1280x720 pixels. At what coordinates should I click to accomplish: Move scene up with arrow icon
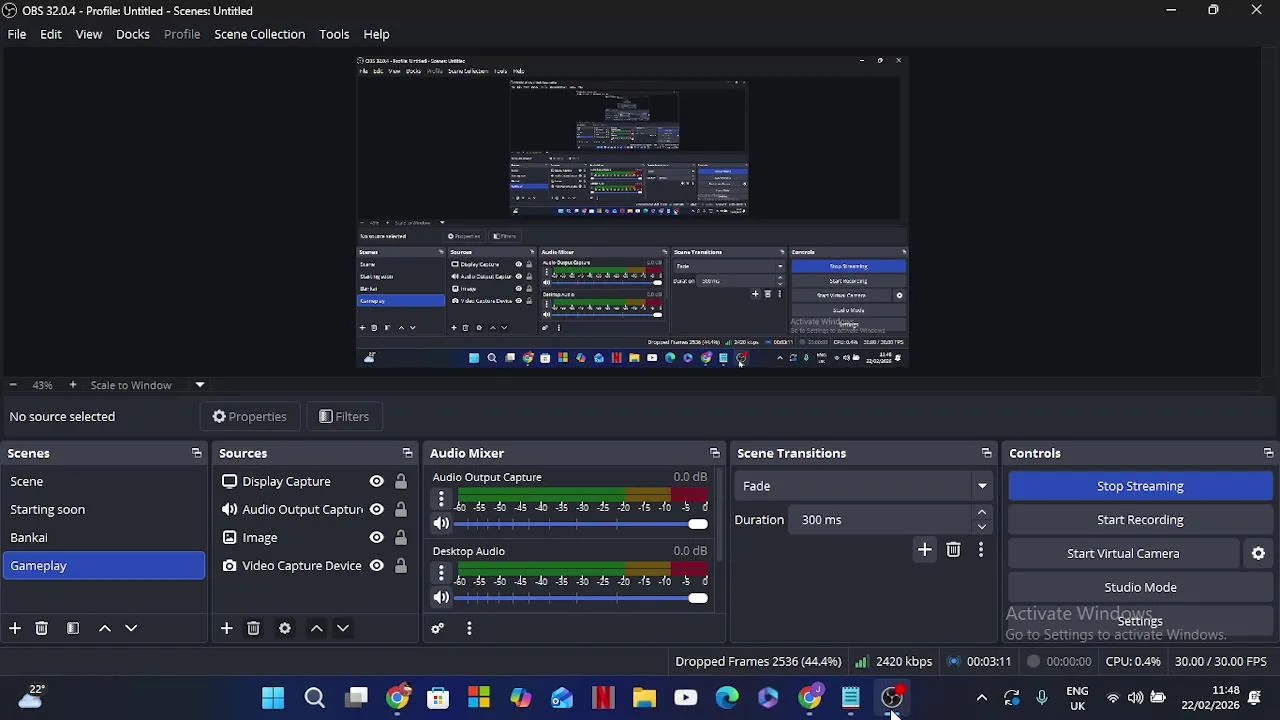[x=105, y=628]
